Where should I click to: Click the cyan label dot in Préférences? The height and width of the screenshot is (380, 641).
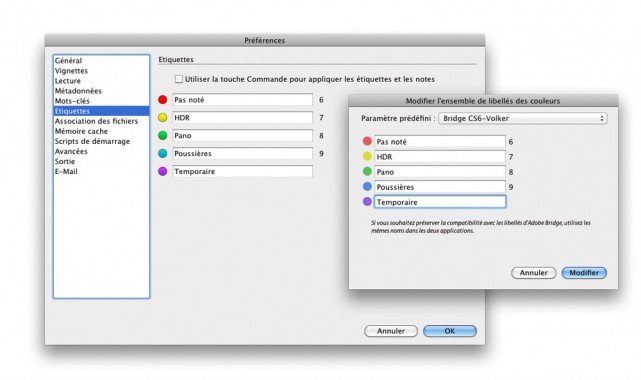coord(163,154)
